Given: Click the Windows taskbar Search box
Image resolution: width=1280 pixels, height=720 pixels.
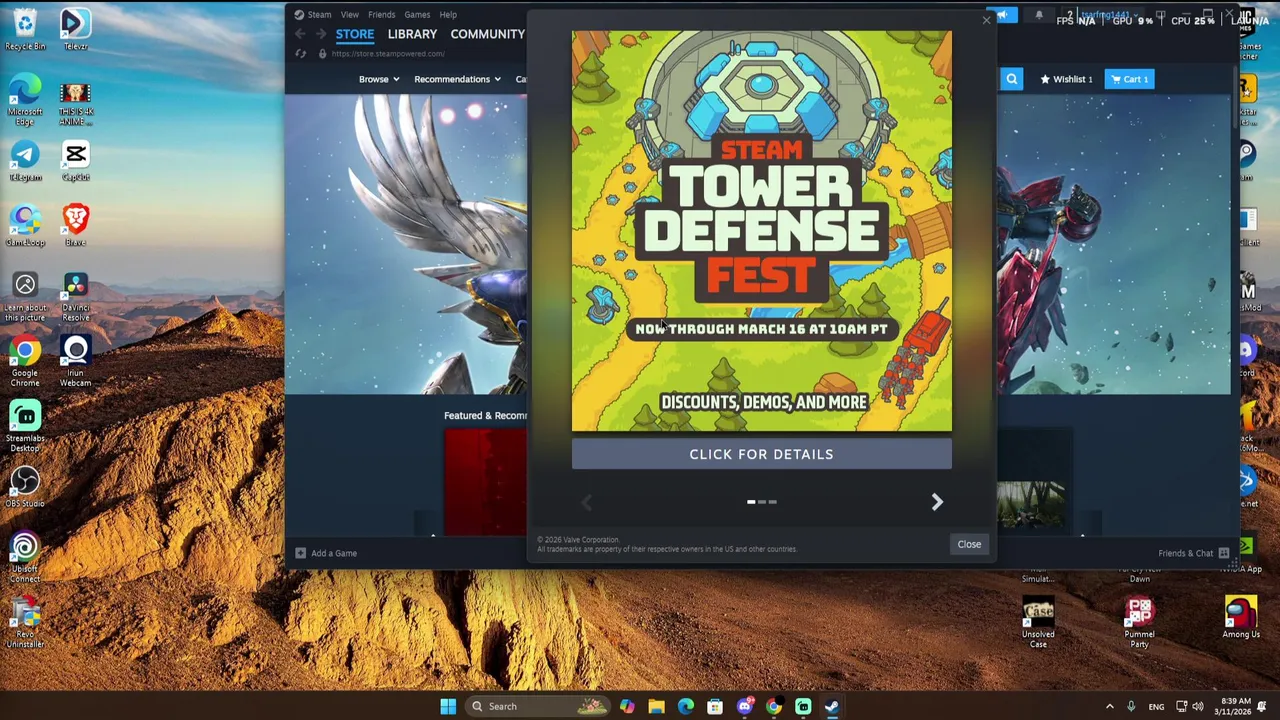Looking at the screenshot, I should 536,706.
